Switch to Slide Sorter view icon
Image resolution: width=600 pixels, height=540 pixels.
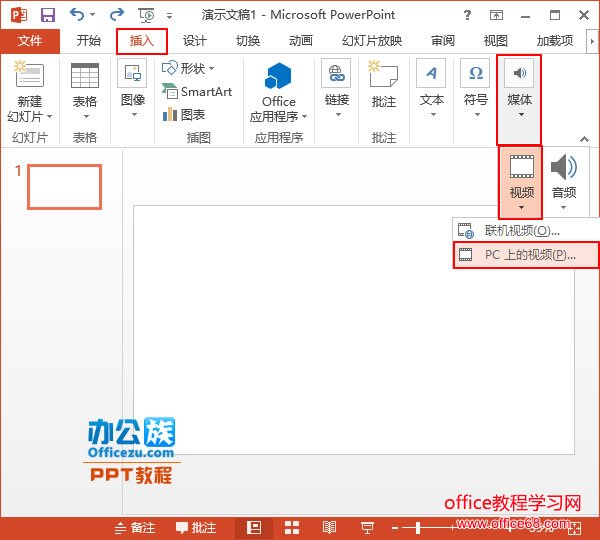pyautogui.click(x=292, y=528)
